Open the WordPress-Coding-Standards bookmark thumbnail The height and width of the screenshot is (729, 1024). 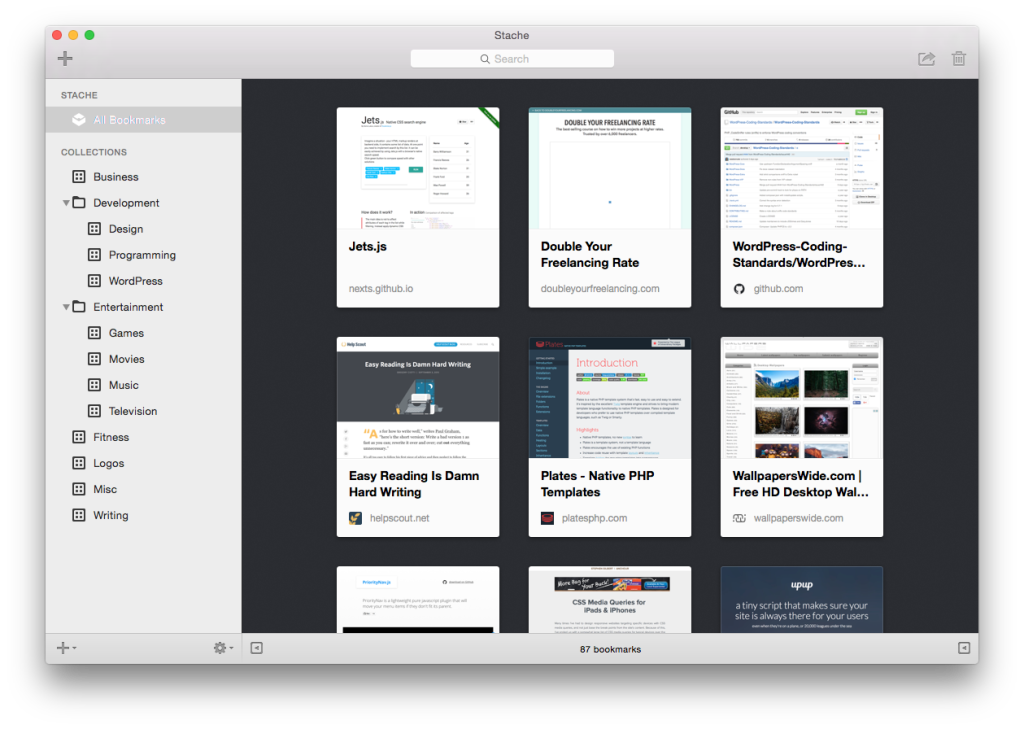coord(802,168)
